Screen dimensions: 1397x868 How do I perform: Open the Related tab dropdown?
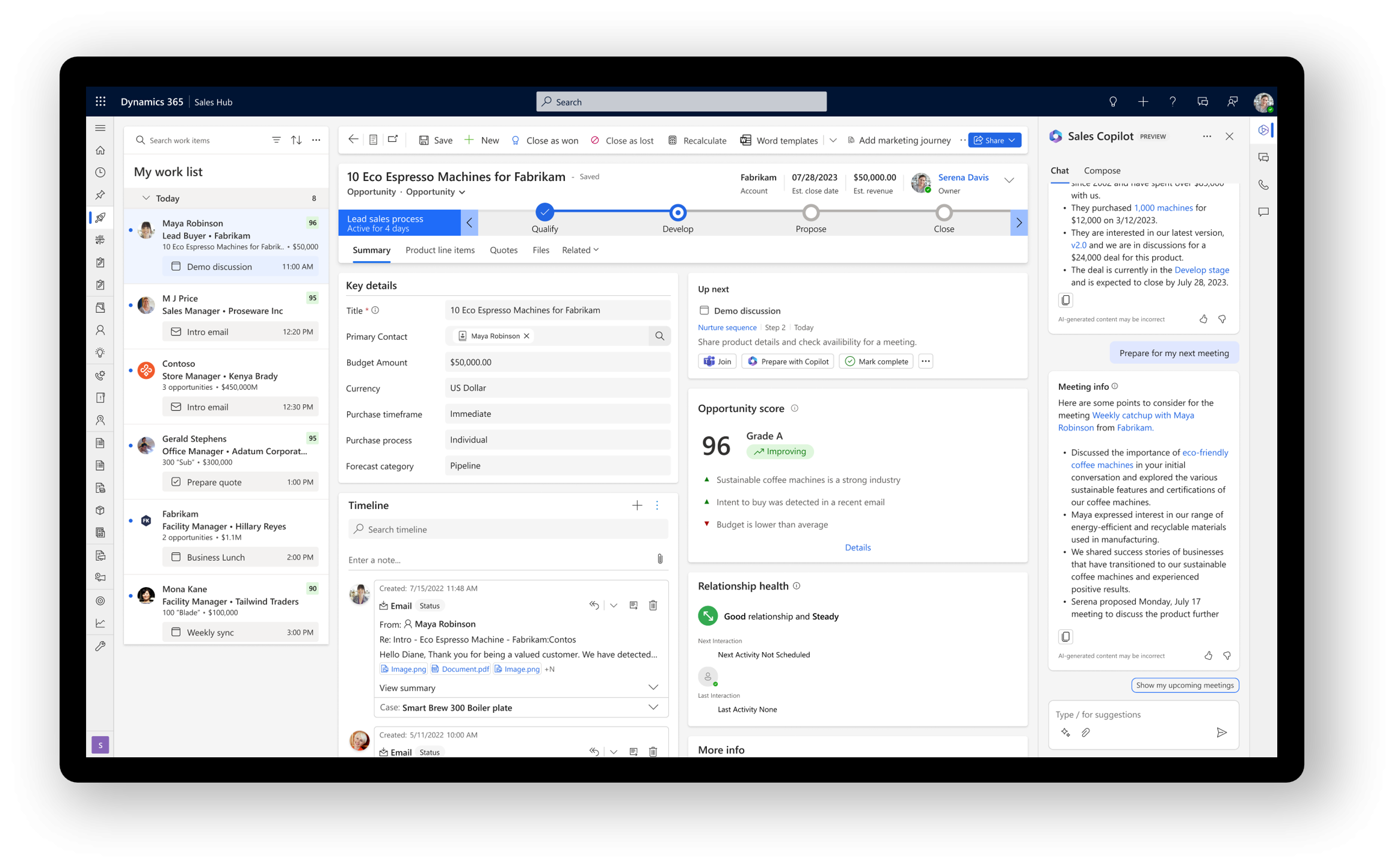point(580,250)
